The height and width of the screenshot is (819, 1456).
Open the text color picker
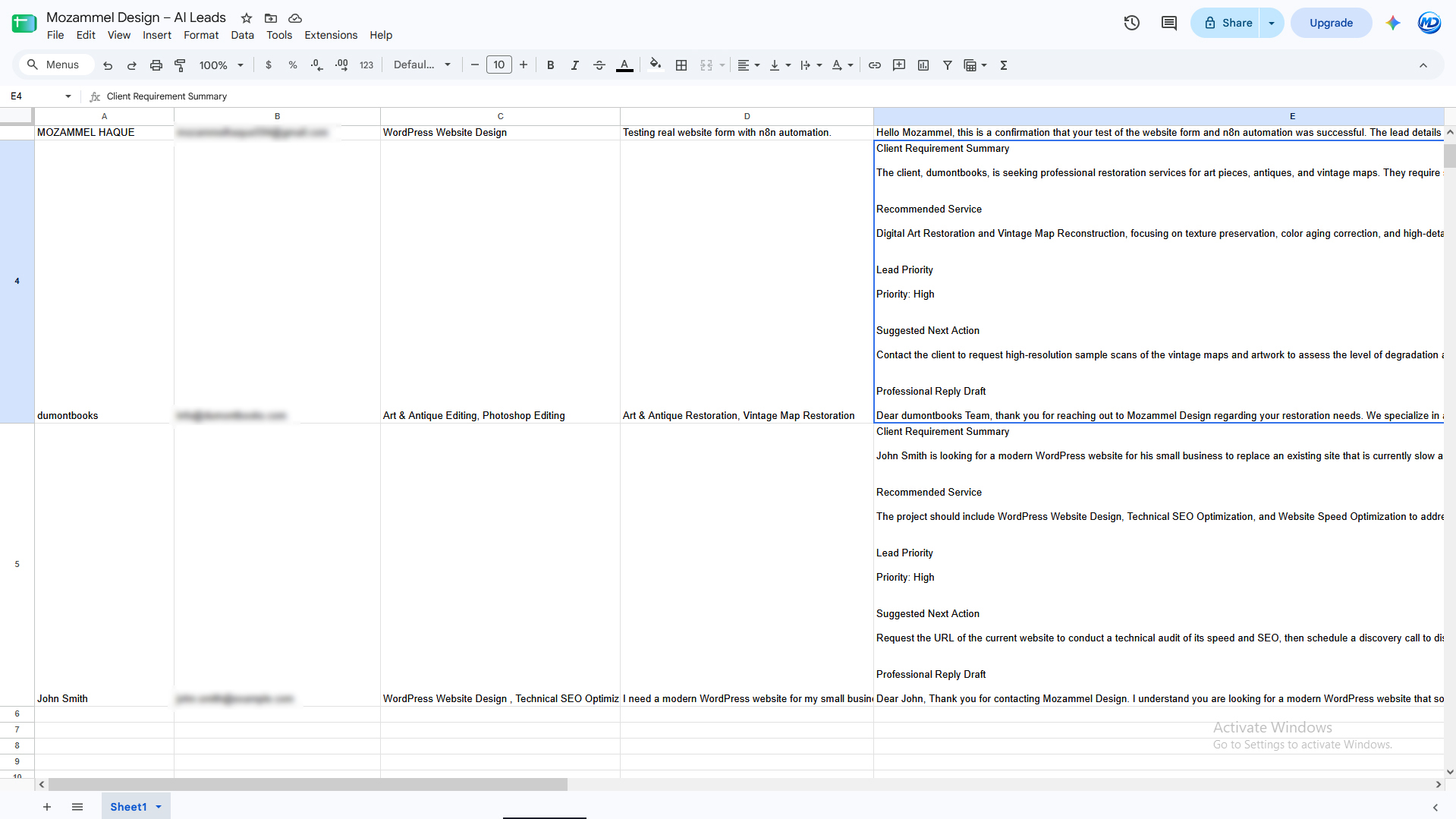tap(624, 65)
